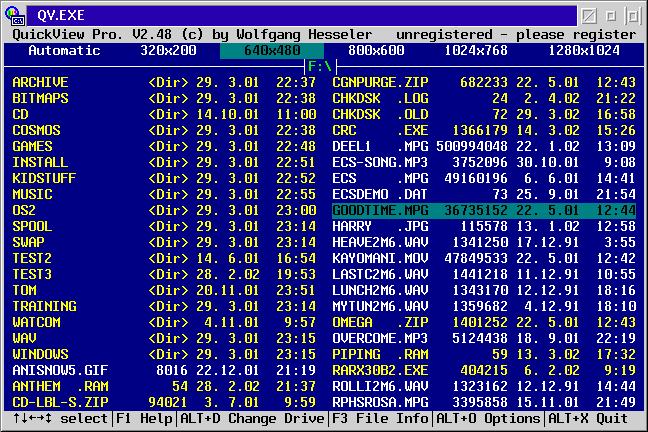
Task: Open the SPOOL directory
Action: [164, 227]
